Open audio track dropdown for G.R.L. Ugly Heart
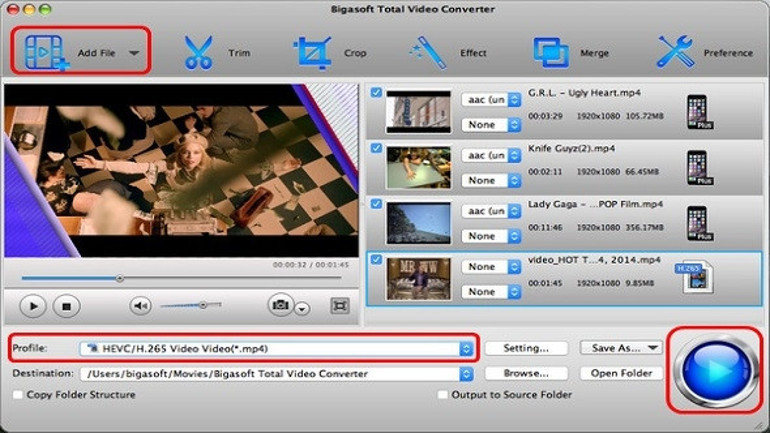This screenshot has width=770, height=433. click(x=491, y=100)
